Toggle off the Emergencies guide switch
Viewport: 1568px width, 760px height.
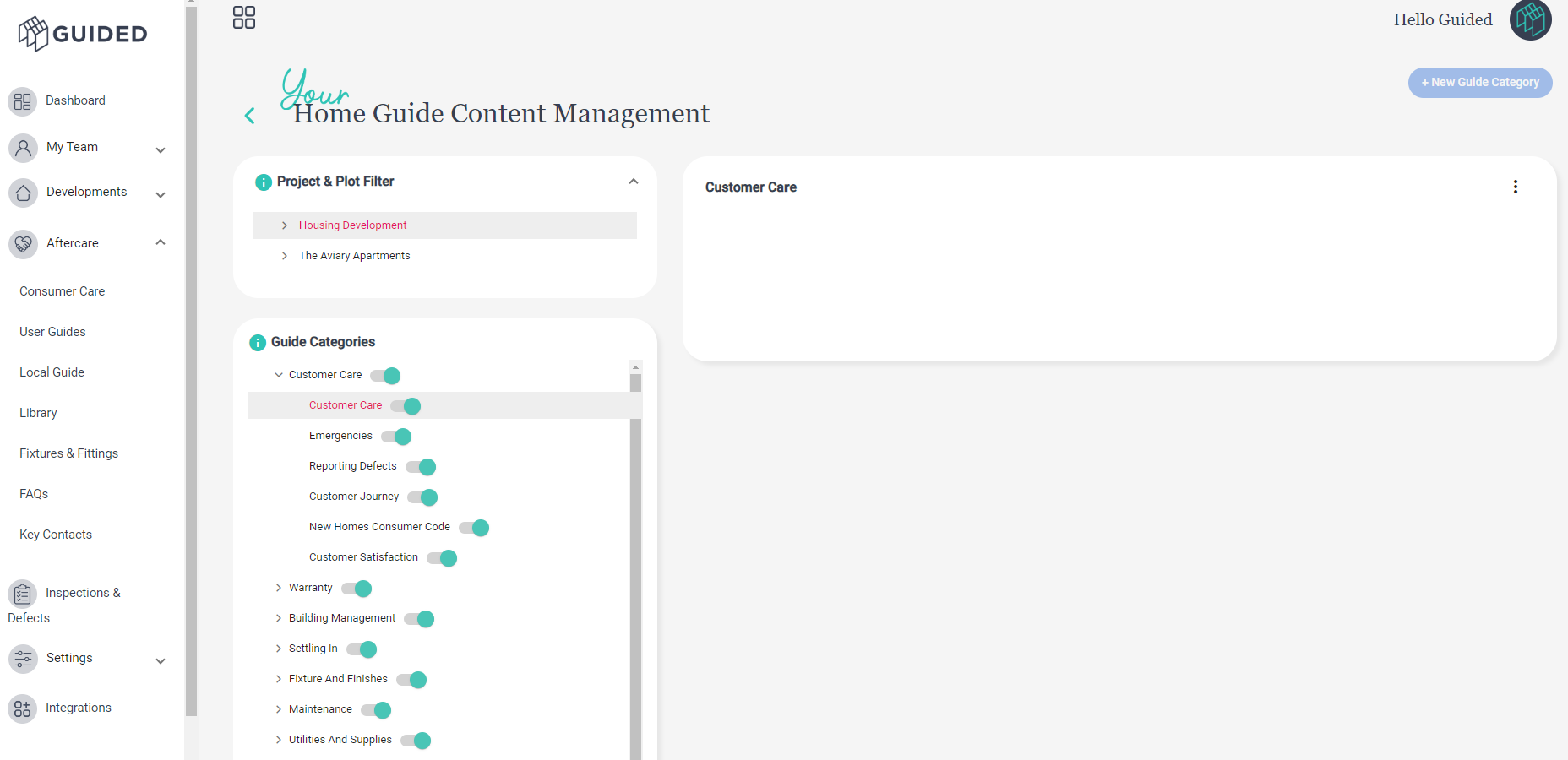[396, 437]
